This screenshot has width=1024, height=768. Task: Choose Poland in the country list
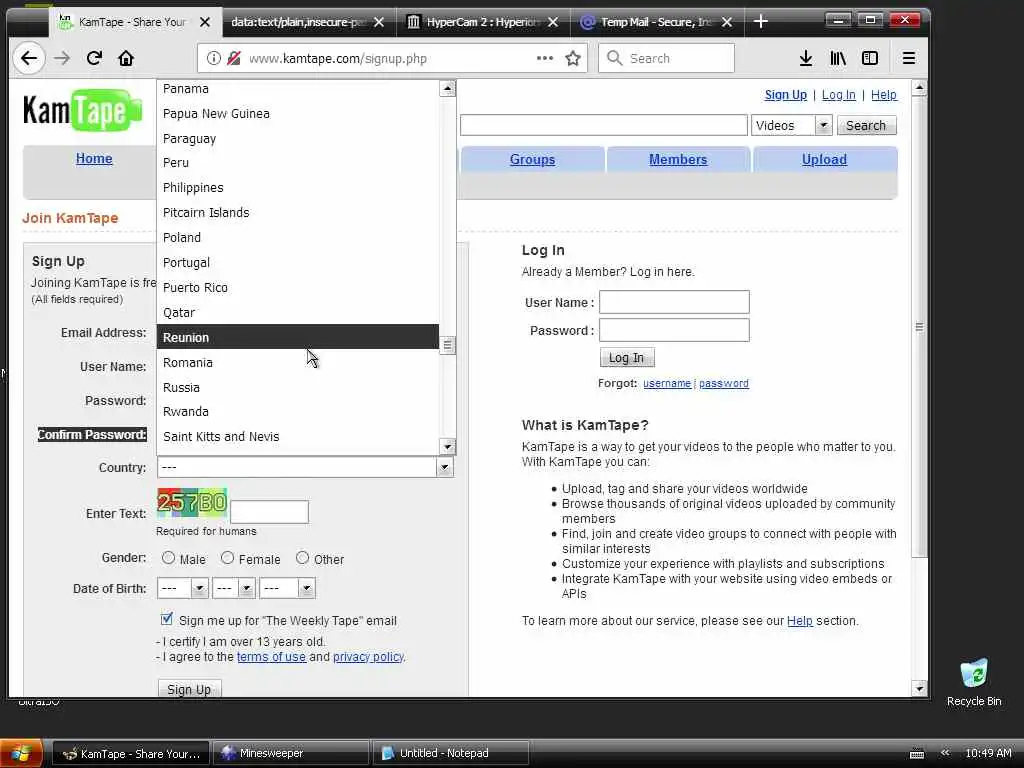[x=298, y=238]
